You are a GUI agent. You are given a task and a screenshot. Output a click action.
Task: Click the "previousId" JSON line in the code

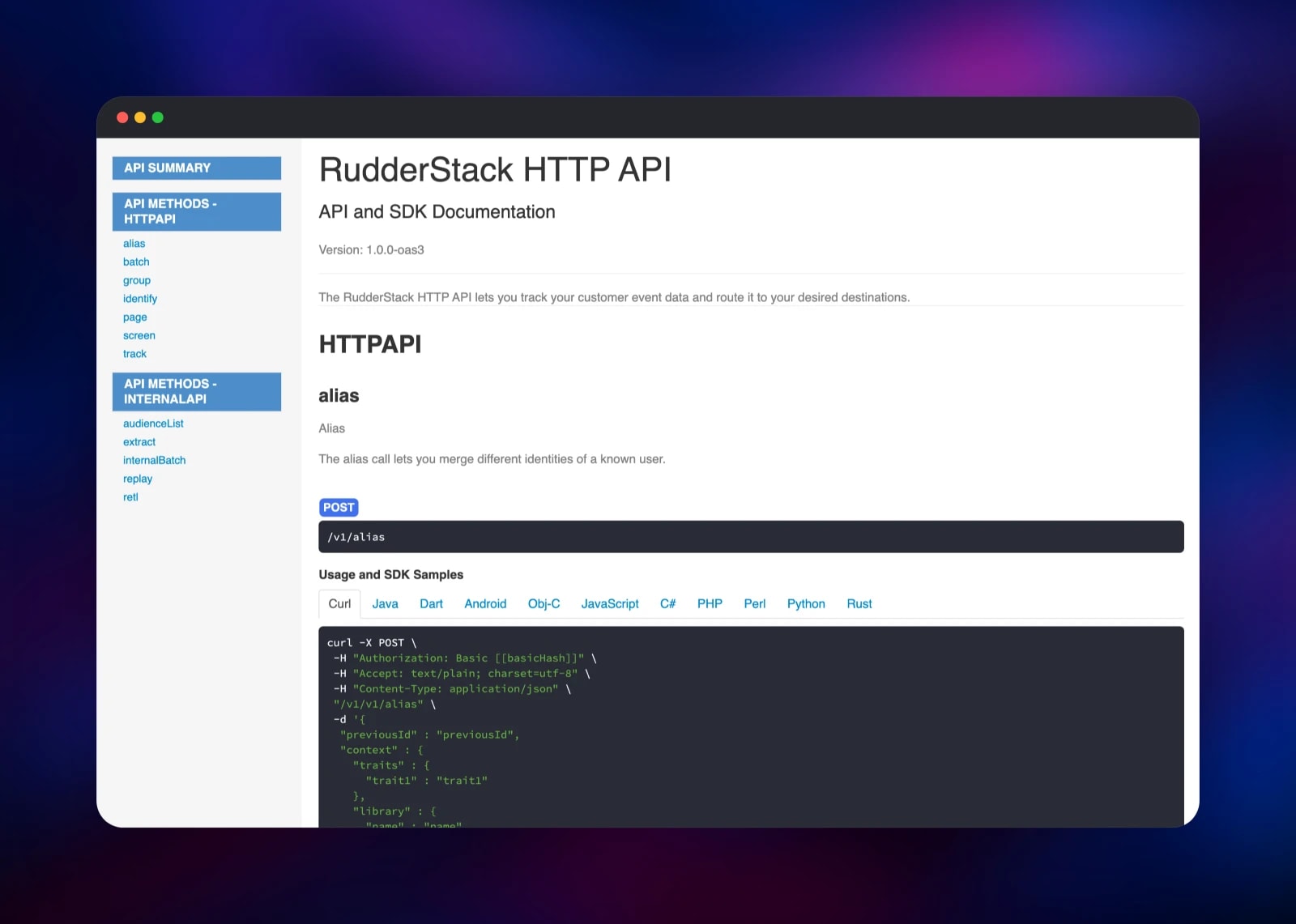tap(430, 735)
